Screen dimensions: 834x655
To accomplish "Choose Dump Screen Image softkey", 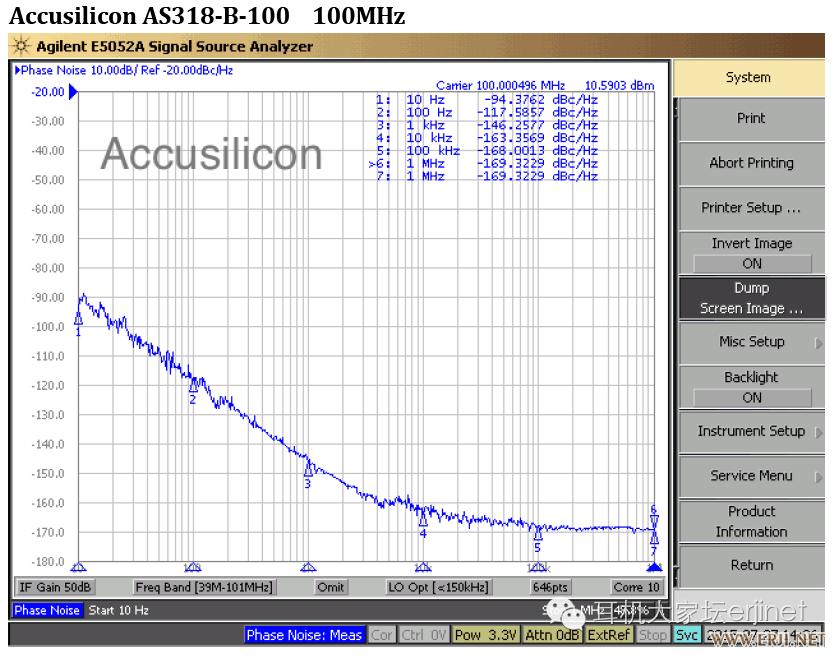I will [x=751, y=298].
